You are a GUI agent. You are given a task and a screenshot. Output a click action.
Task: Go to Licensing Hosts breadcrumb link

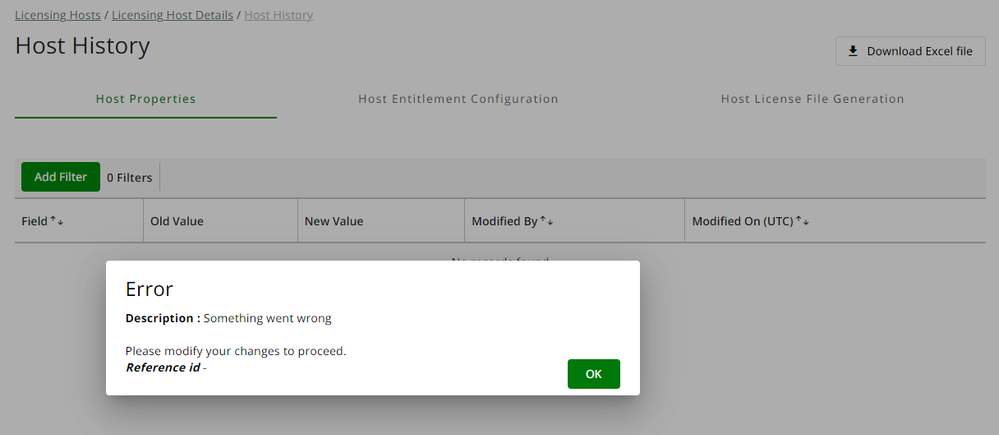pyautogui.click(x=59, y=15)
